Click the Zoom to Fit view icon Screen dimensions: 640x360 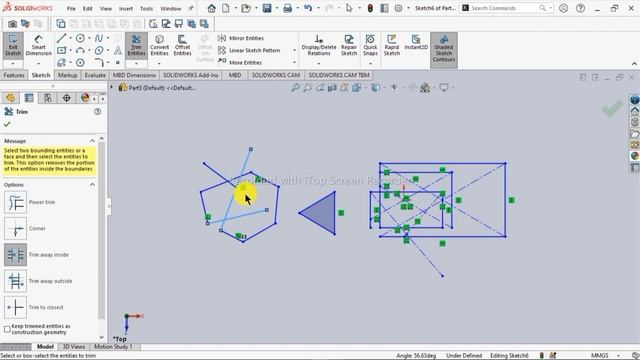point(295,87)
